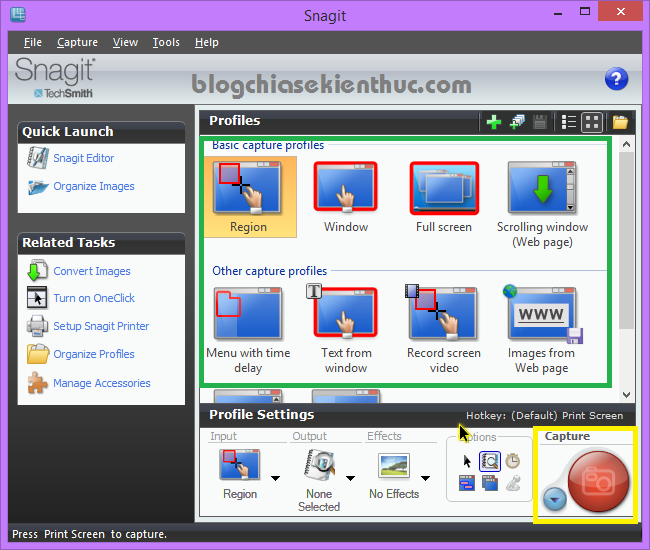Screen dimensions: 650x550
Task: Click the Organize Images folder icon
Action: 38,187
